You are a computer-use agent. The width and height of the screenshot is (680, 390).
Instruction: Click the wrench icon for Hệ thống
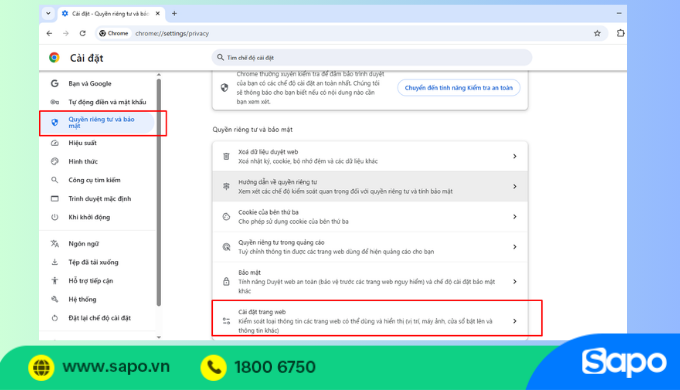pyautogui.click(x=55, y=299)
